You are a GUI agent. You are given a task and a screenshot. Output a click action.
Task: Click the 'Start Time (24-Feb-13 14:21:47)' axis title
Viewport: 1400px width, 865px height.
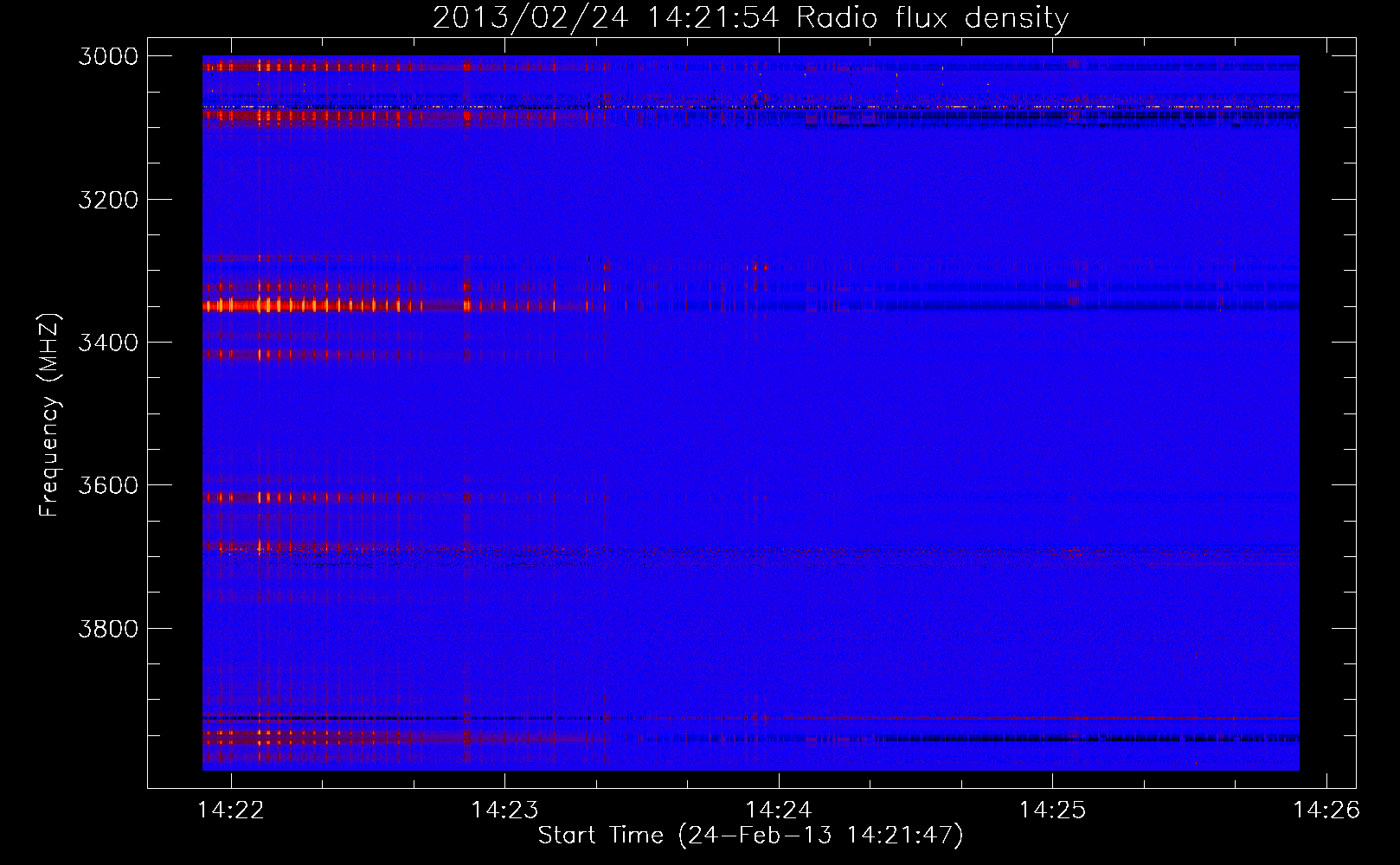pos(750,836)
